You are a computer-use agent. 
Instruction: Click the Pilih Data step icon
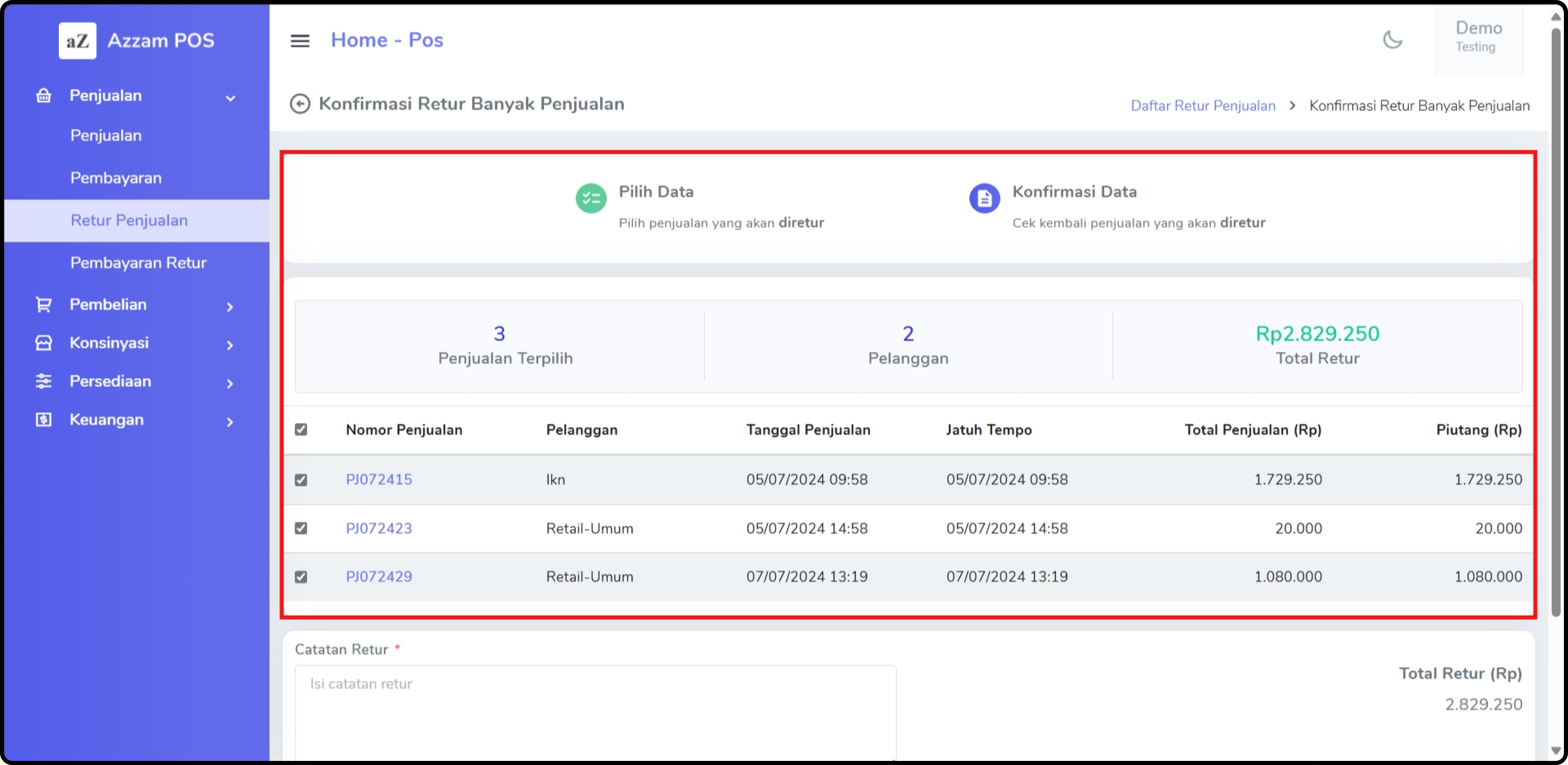pos(590,198)
